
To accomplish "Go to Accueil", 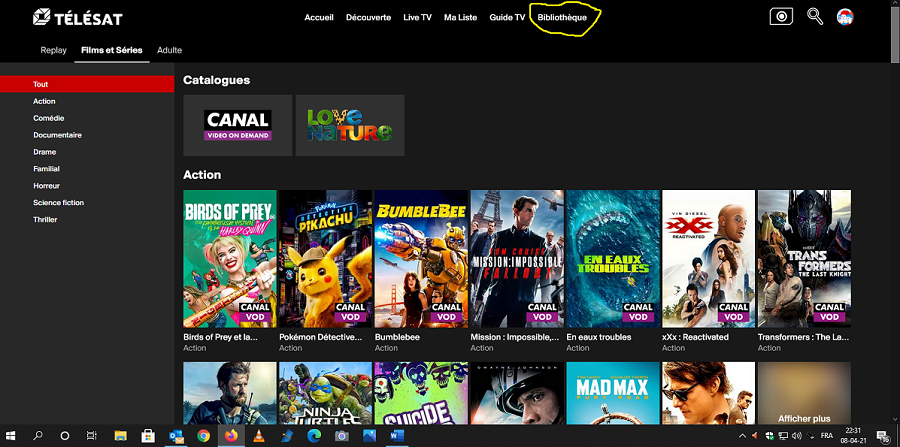I will [319, 17].
